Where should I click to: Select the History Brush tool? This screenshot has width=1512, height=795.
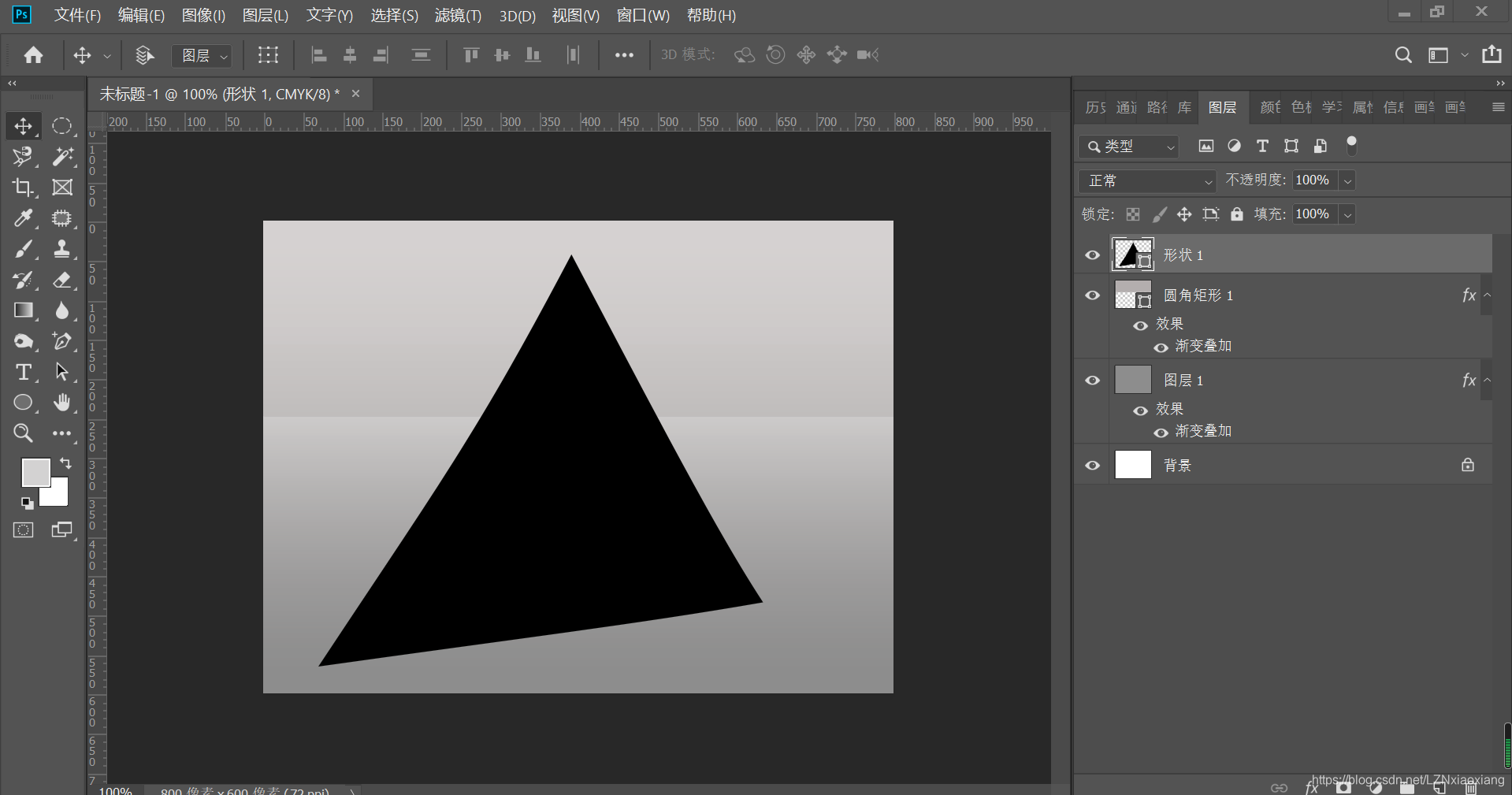click(x=23, y=280)
